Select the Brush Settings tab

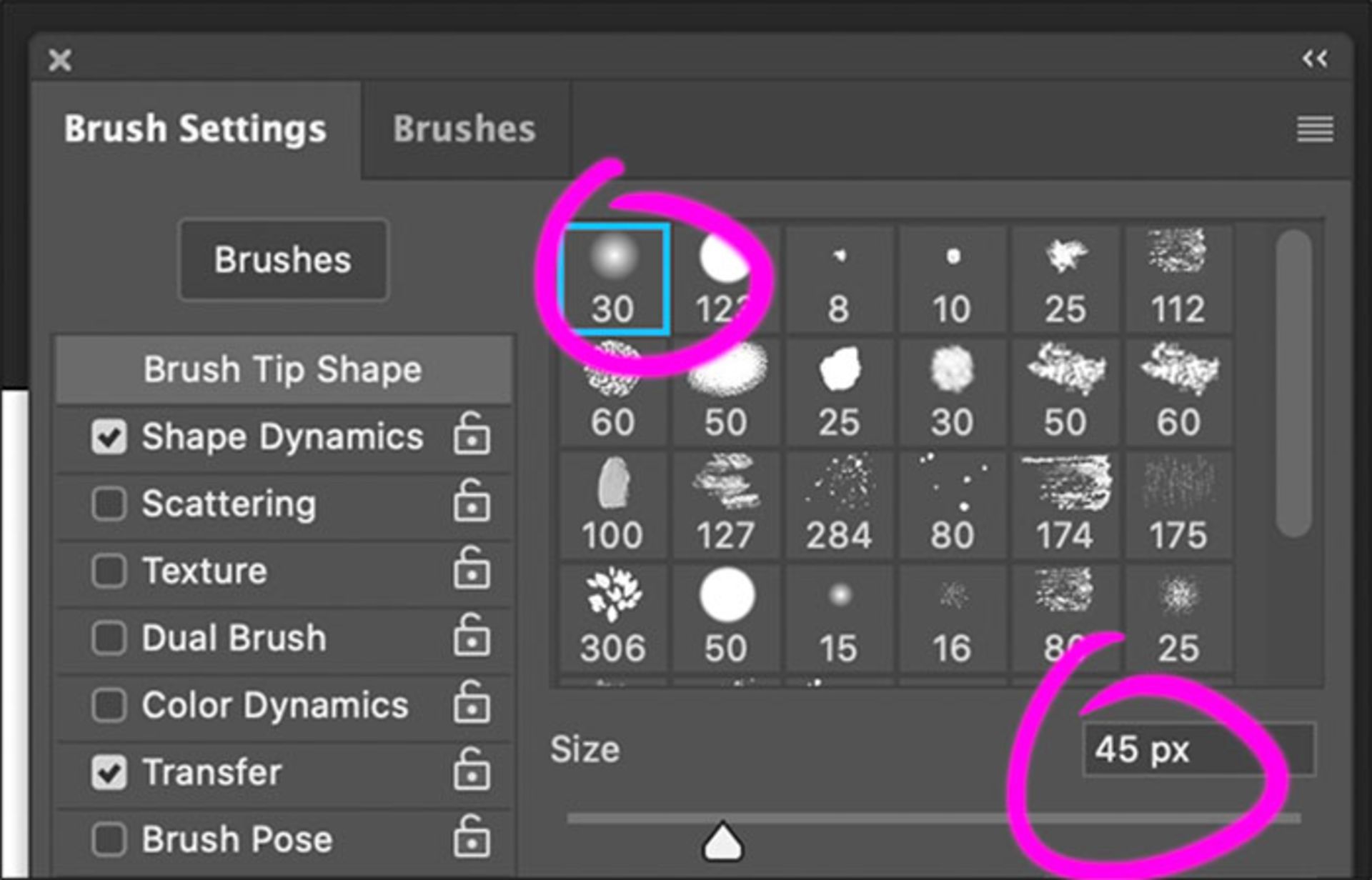point(195,129)
